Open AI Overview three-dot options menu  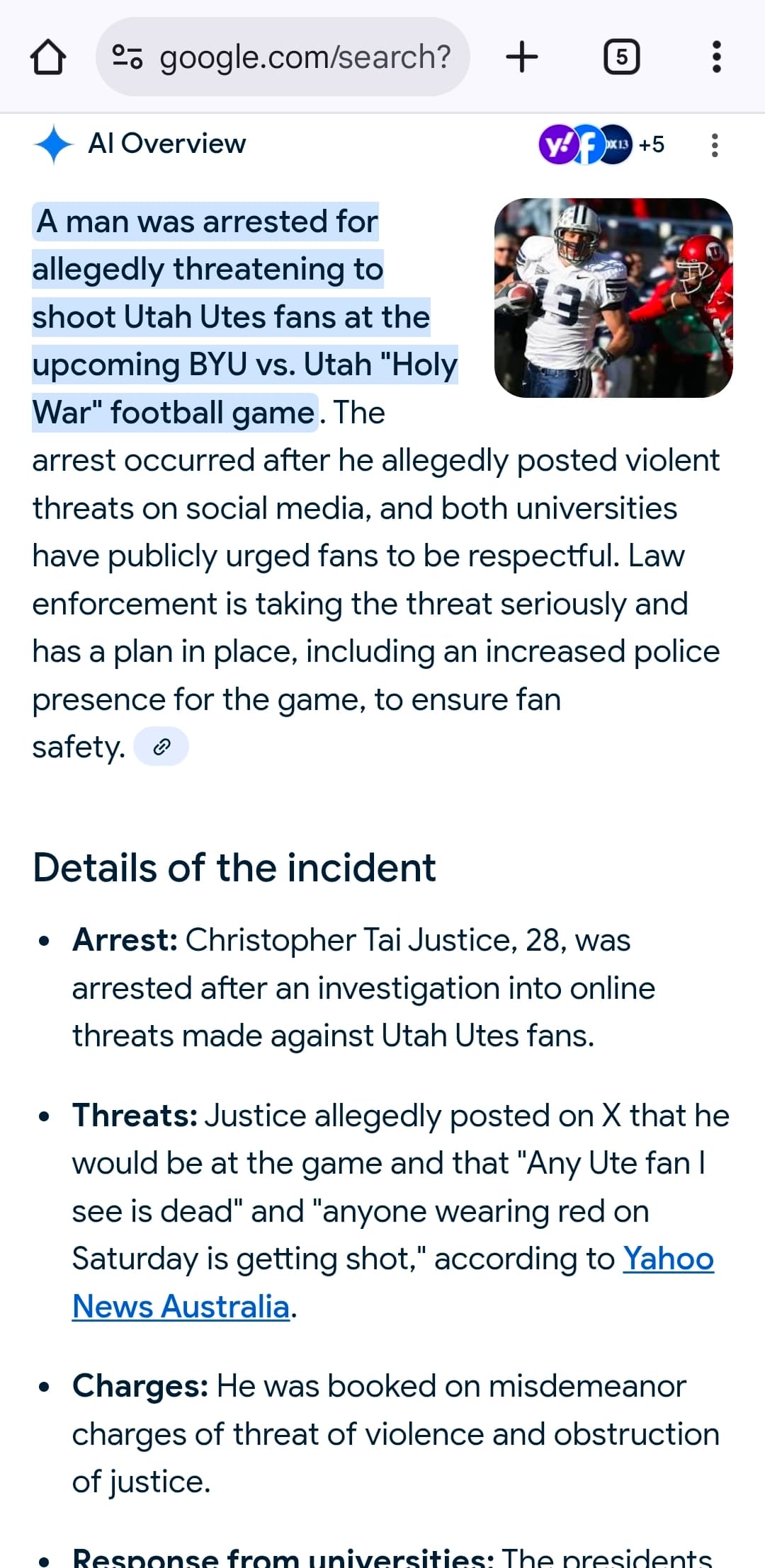point(715,145)
